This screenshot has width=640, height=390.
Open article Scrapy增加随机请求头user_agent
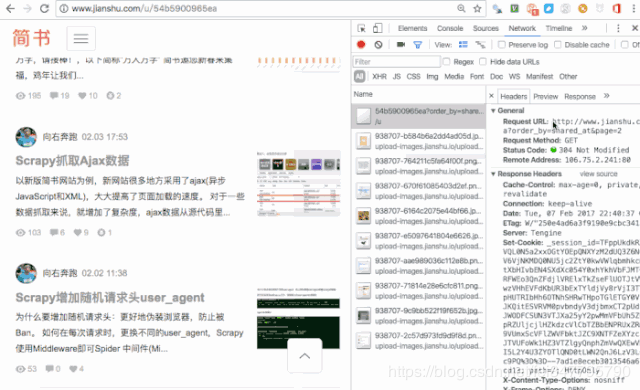(x=110, y=297)
